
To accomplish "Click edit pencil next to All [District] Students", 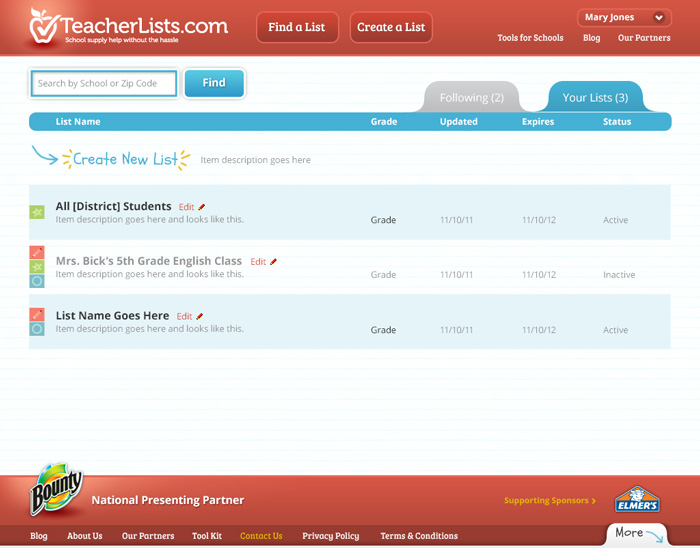I will (201, 207).
